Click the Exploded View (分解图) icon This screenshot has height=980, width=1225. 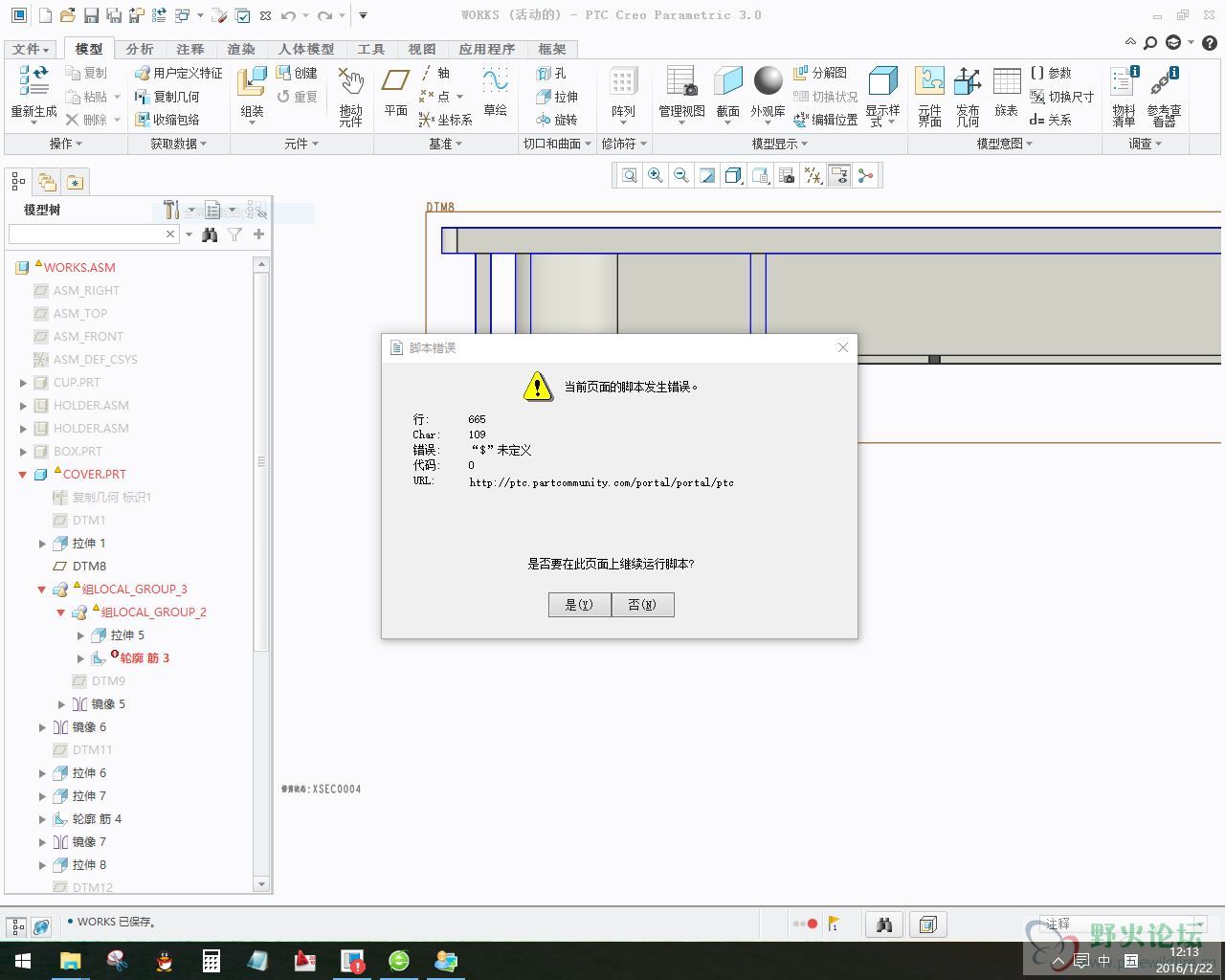pyautogui.click(x=801, y=73)
